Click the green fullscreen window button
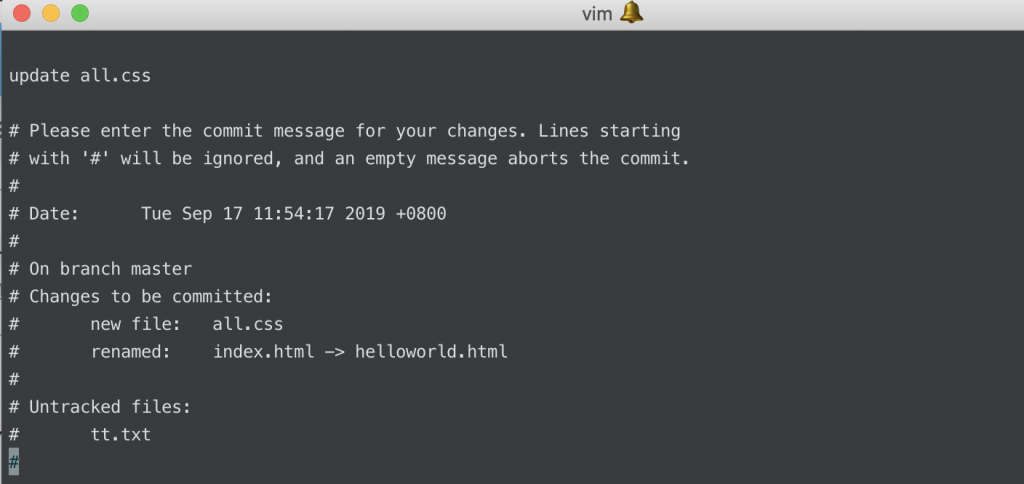 pyautogui.click(x=80, y=13)
